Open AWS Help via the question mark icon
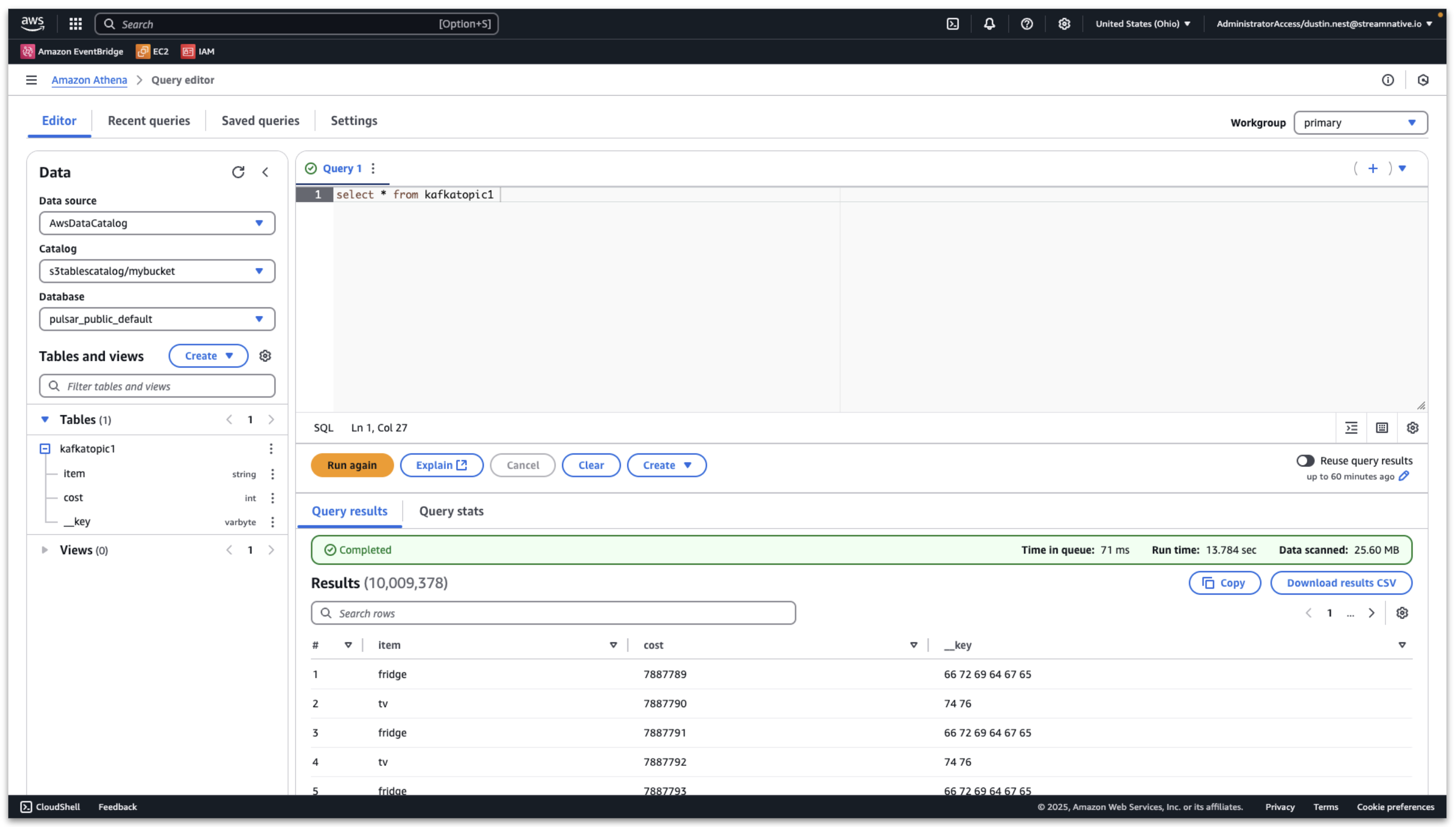Image resolution: width=1456 pixels, height=827 pixels. click(1027, 24)
